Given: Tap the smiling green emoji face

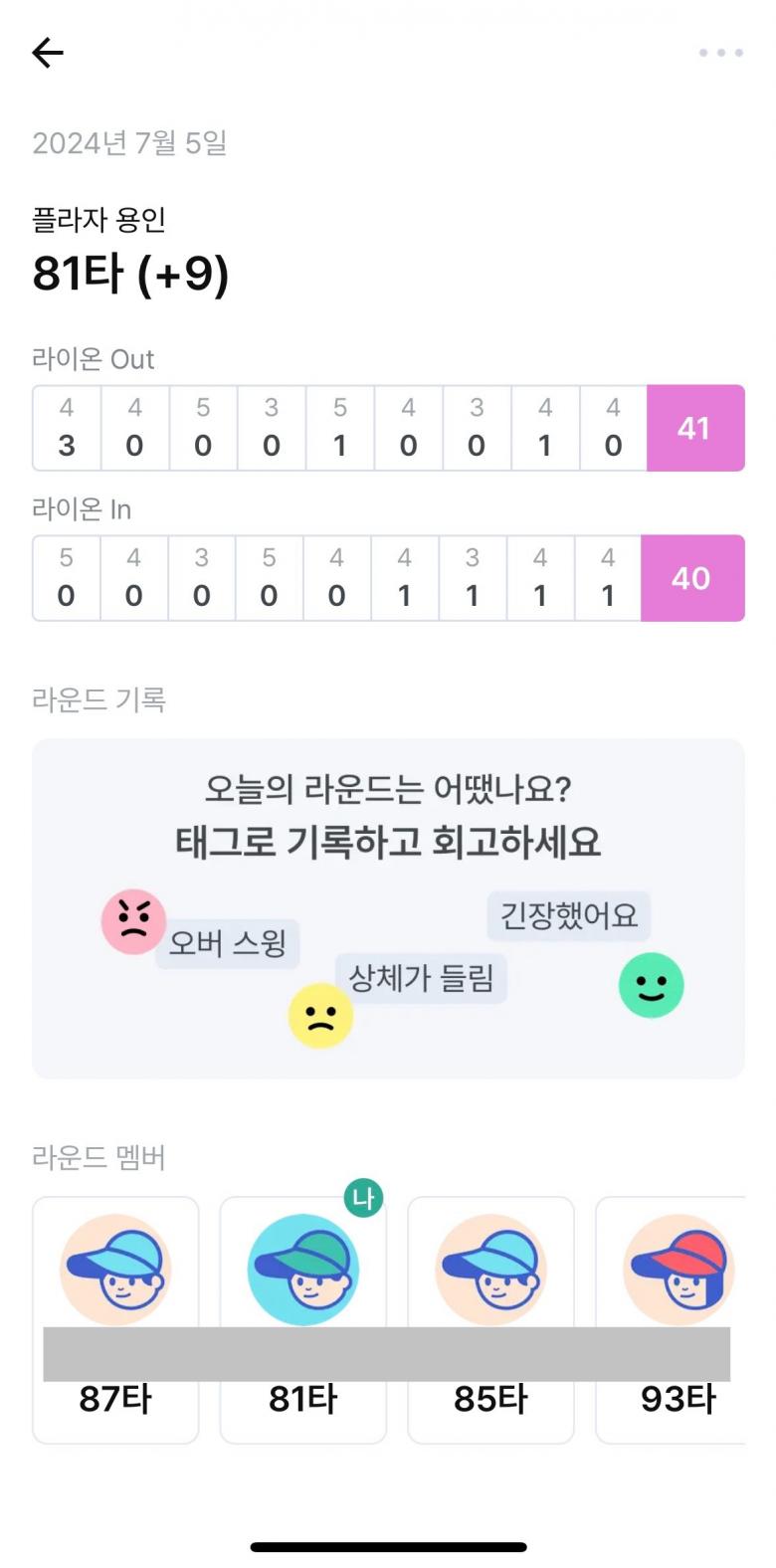Looking at the screenshot, I should 651,985.
